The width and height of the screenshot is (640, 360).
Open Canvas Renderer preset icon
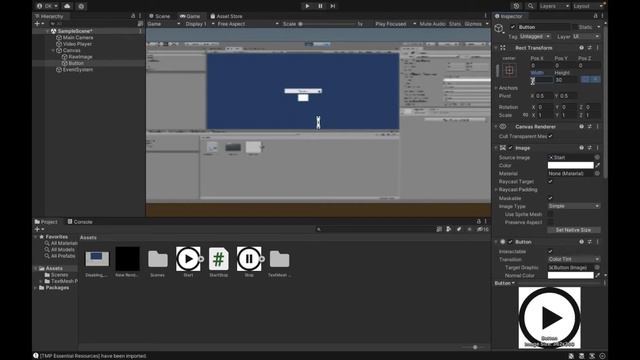point(589,127)
